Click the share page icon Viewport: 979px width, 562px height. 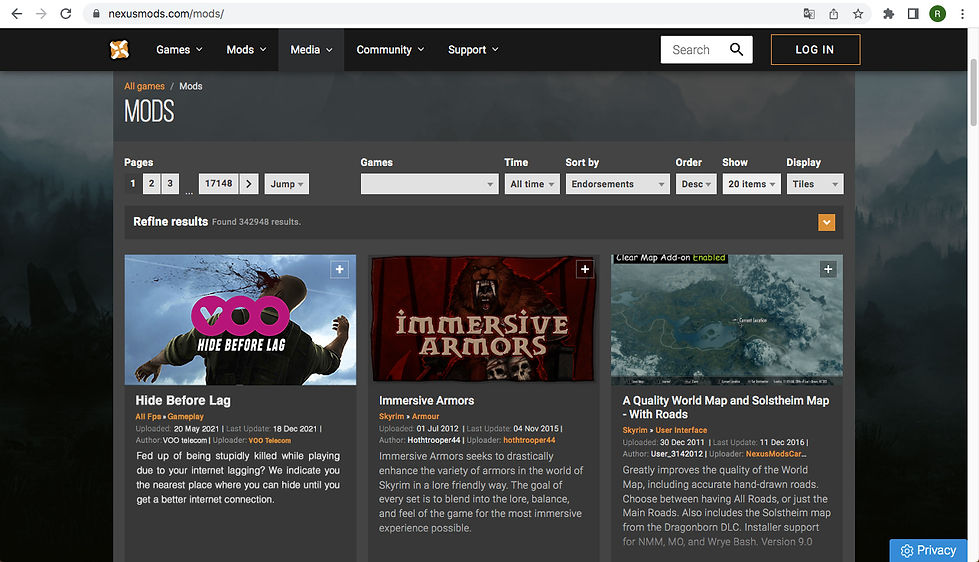pos(834,14)
